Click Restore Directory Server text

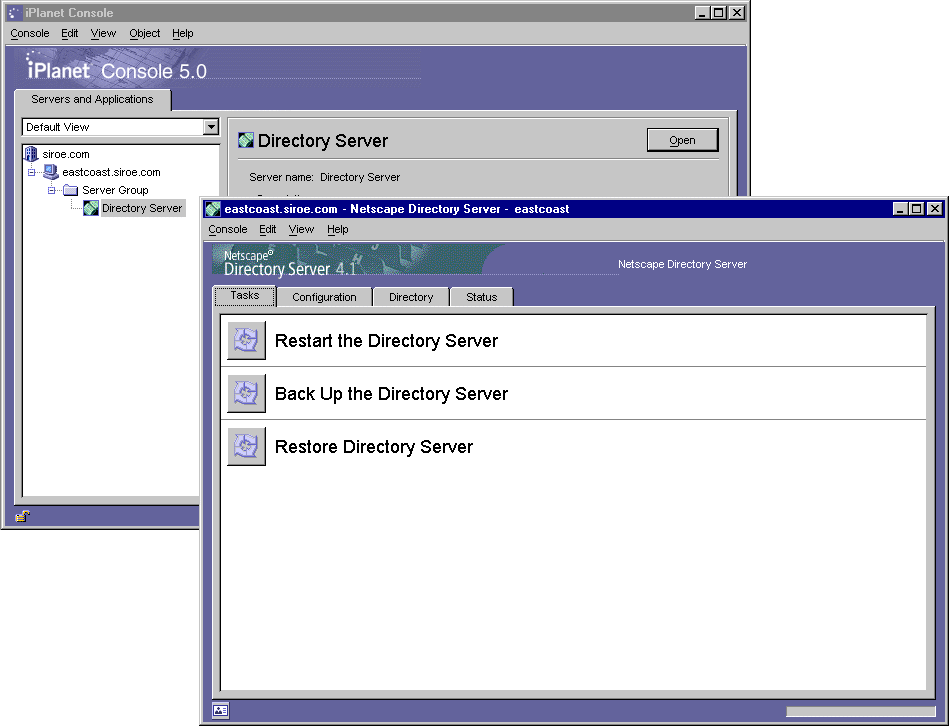(x=373, y=447)
